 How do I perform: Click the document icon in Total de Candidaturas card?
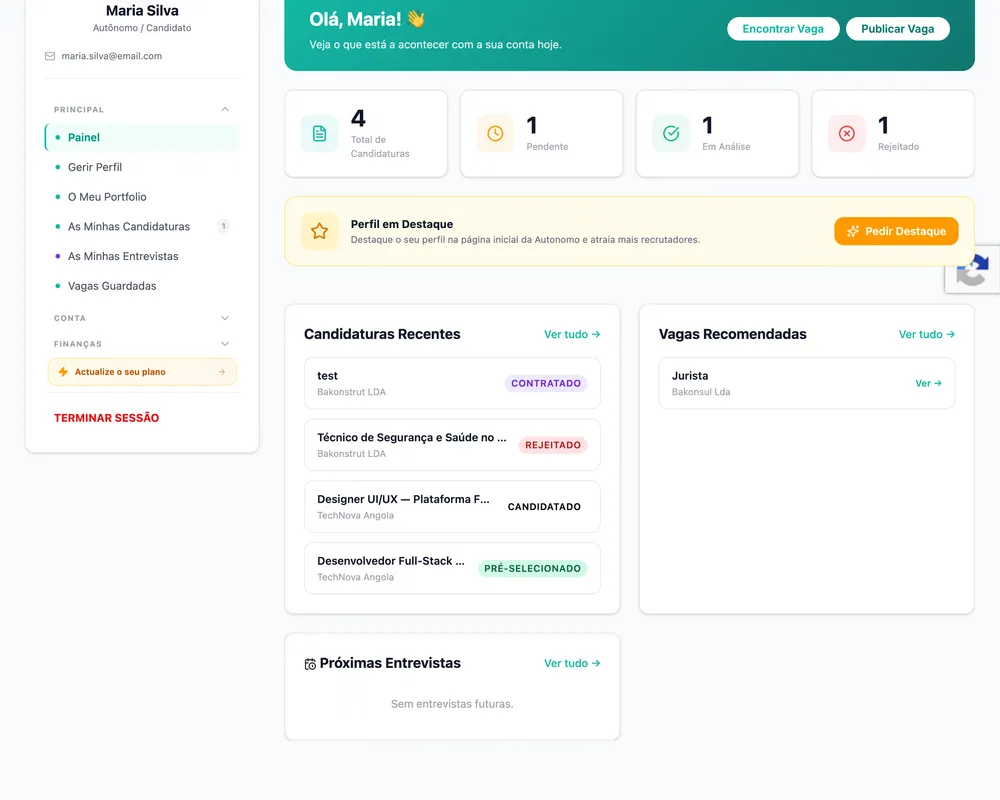(320, 133)
